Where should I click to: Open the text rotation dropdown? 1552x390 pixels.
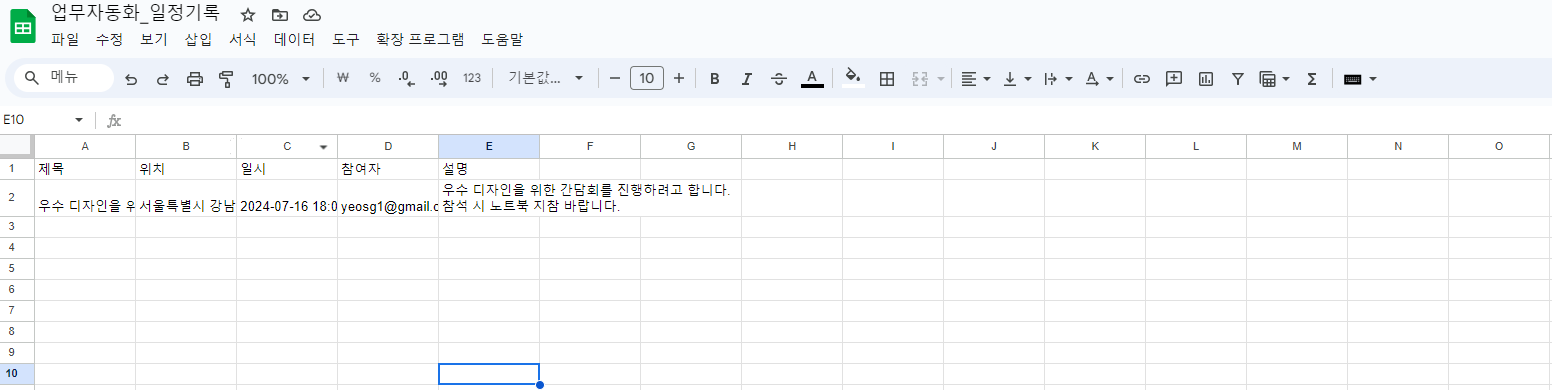tap(1099, 78)
